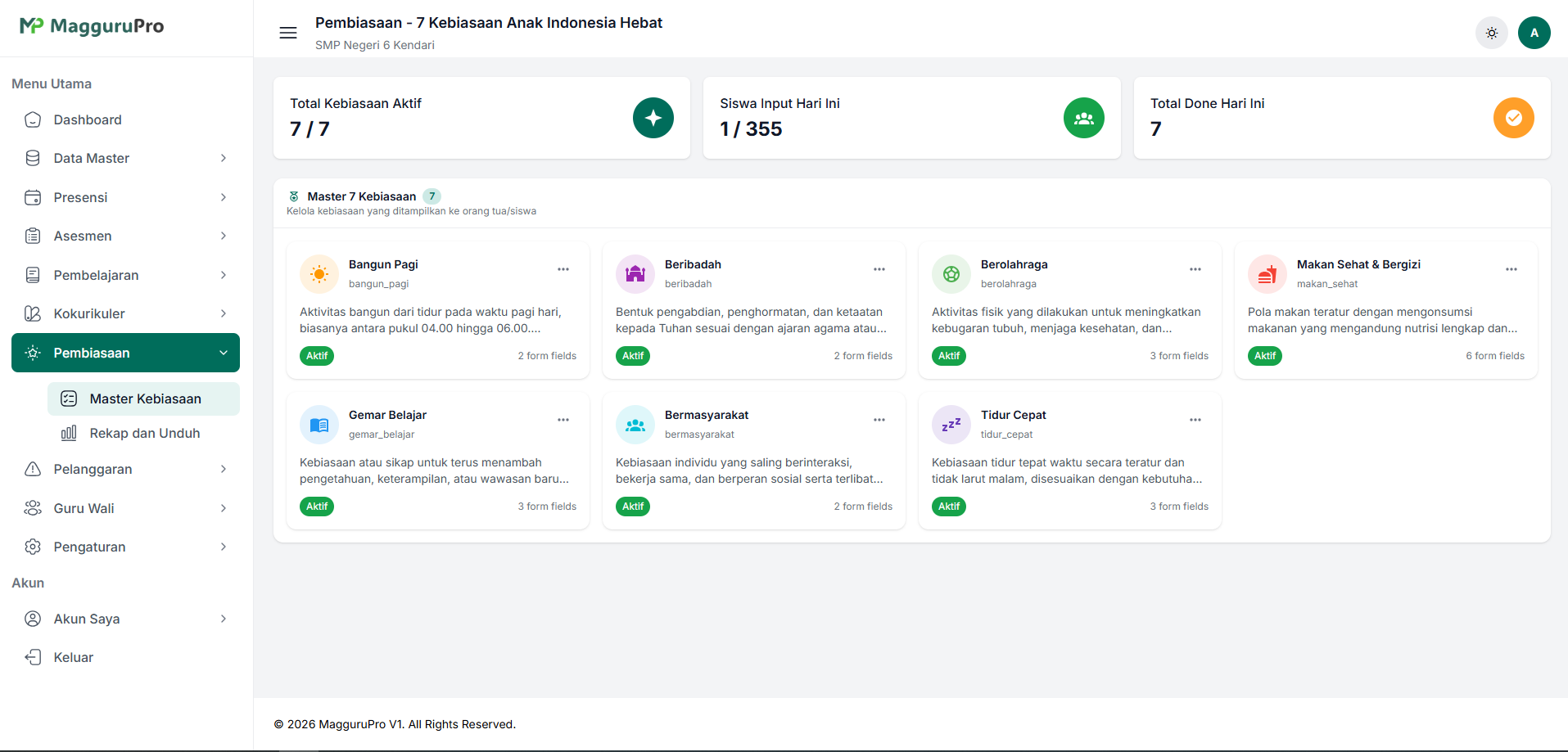Open options menu on Bangun Pagi card
Screen dimensions: 1568x752
[x=563, y=269]
